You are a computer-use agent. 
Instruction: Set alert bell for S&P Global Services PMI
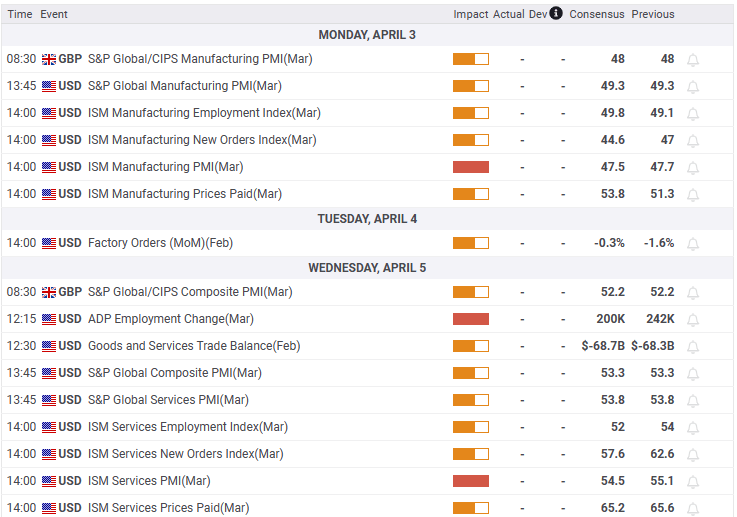coord(693,400)
